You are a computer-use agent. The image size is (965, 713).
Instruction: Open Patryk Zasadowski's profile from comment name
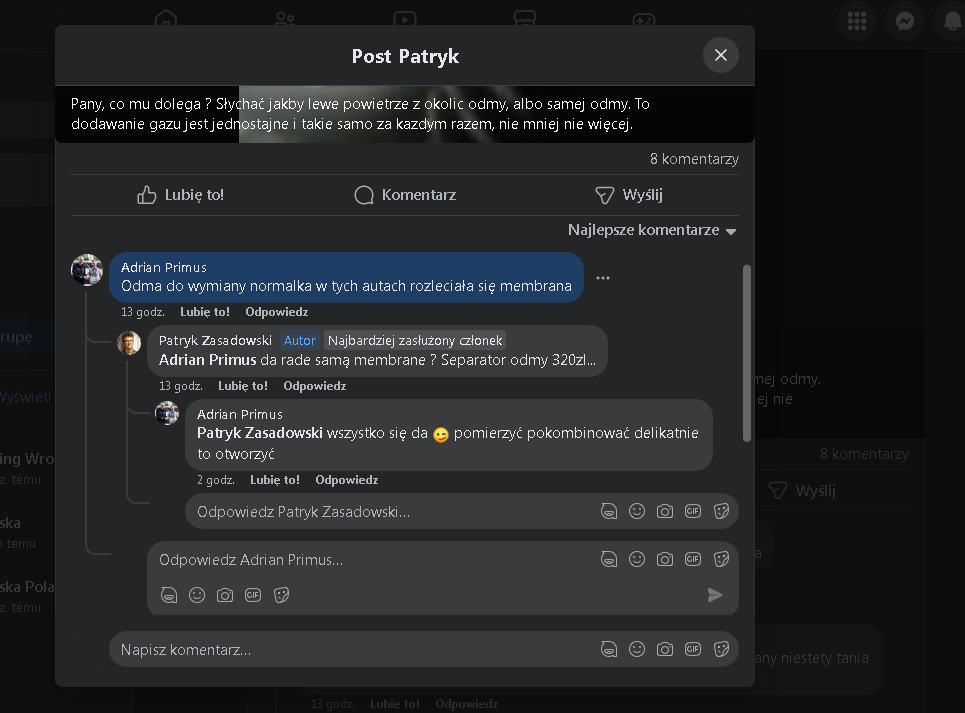(x=215, y=340)
